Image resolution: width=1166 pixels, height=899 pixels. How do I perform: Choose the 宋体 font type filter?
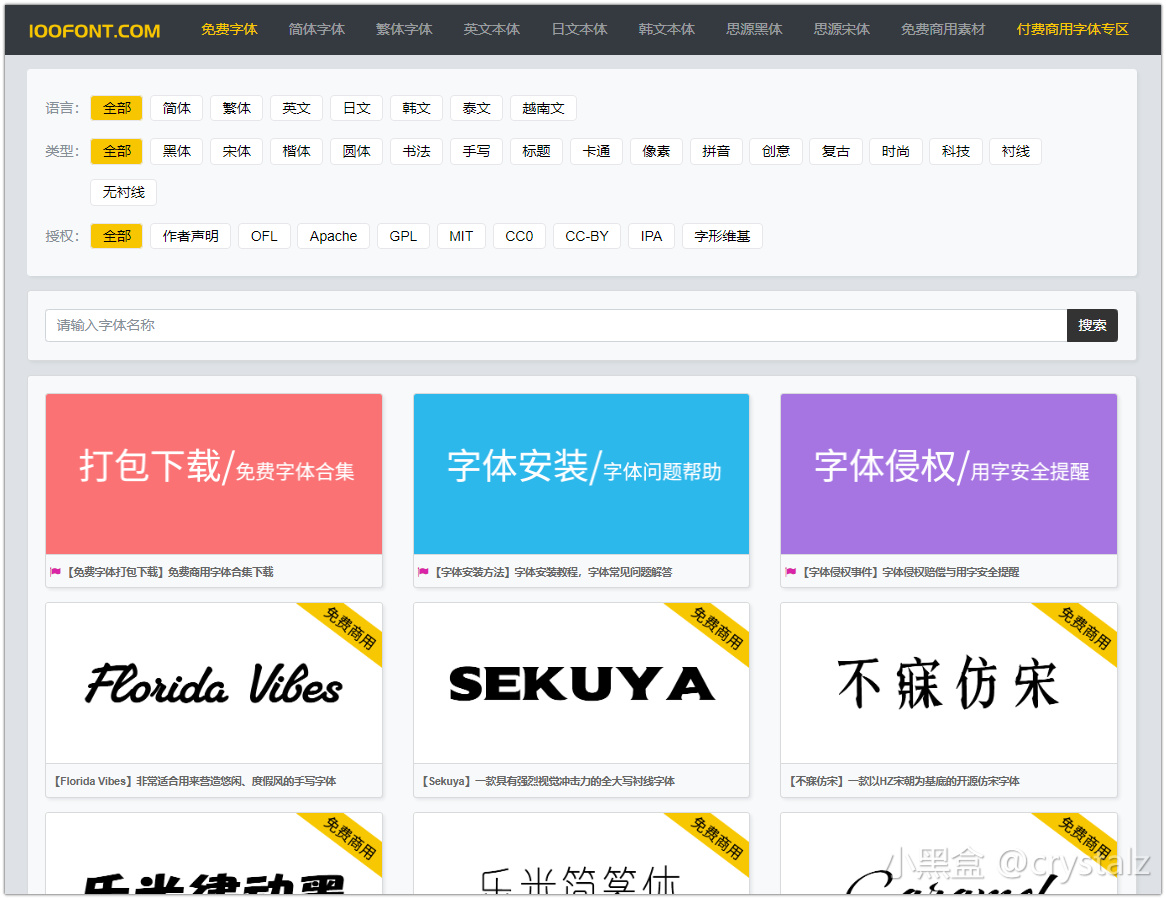point(236,151)
